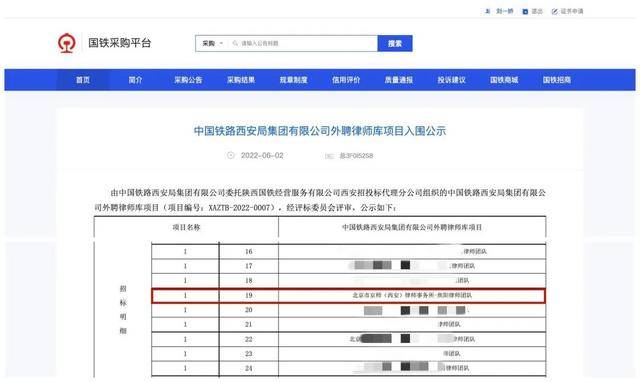Image resolution: width=640 pixels, height=382 pixels.
Task: Click the number cell 18
Action: pos(249,281)
